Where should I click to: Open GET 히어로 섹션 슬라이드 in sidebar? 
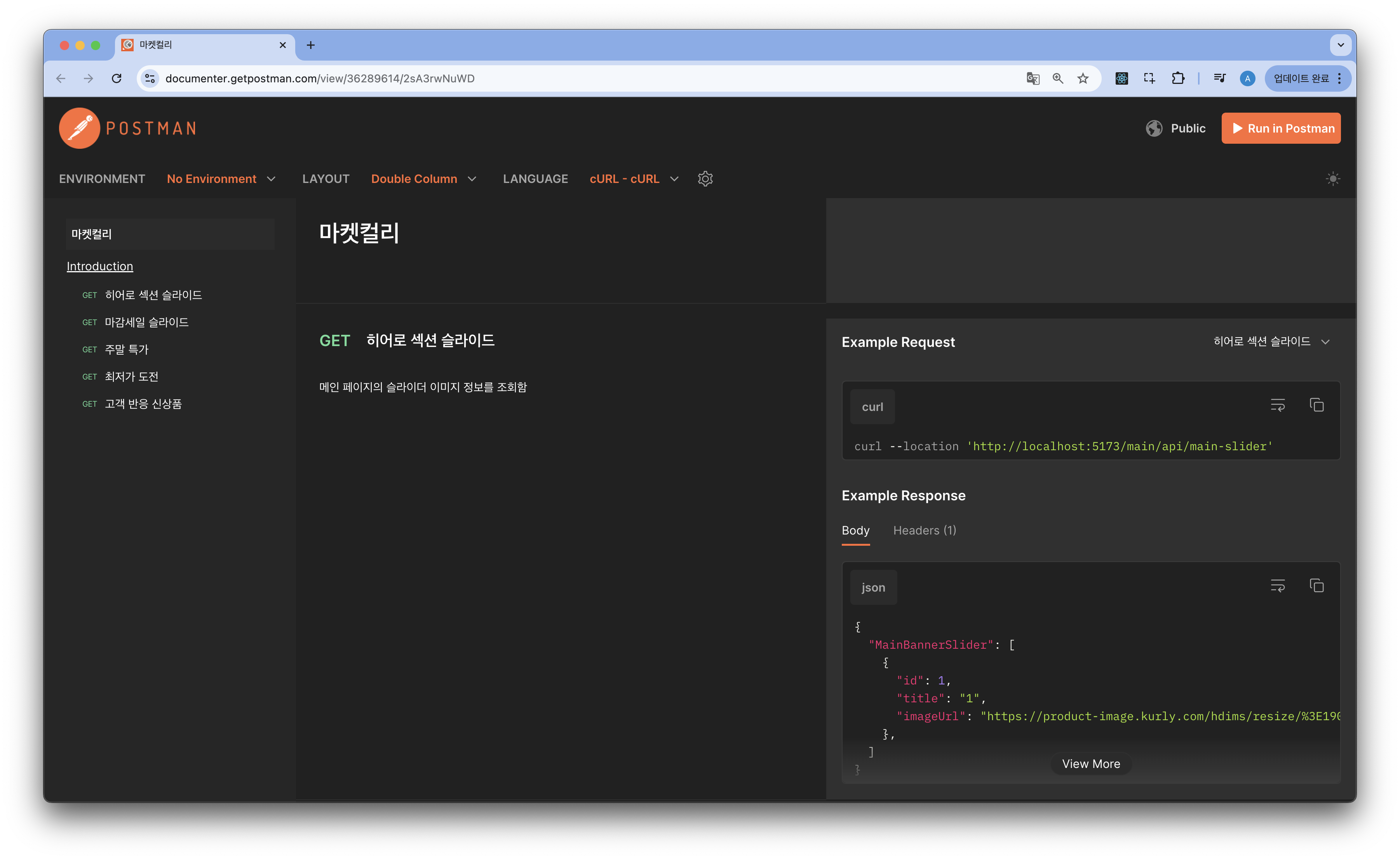point(142,294)
